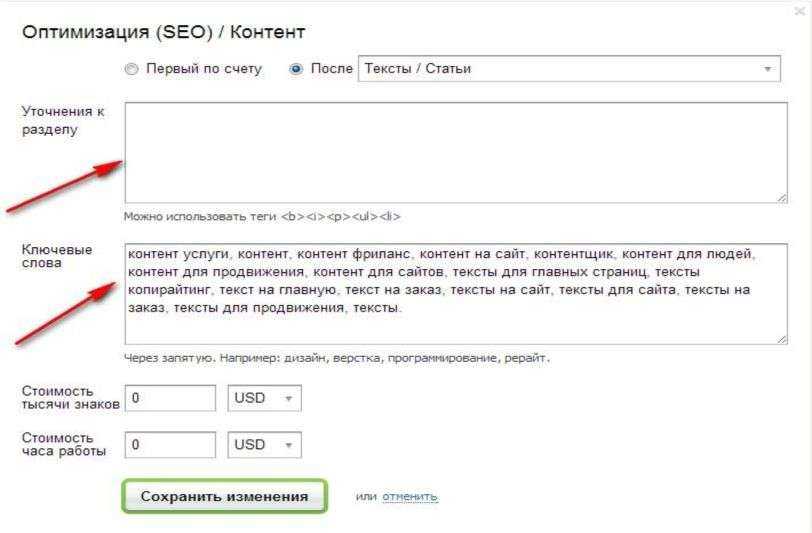Click inside the "Ключевые слова" keywords text area
This screenshot has height=533, width=812.
[455, 294]
